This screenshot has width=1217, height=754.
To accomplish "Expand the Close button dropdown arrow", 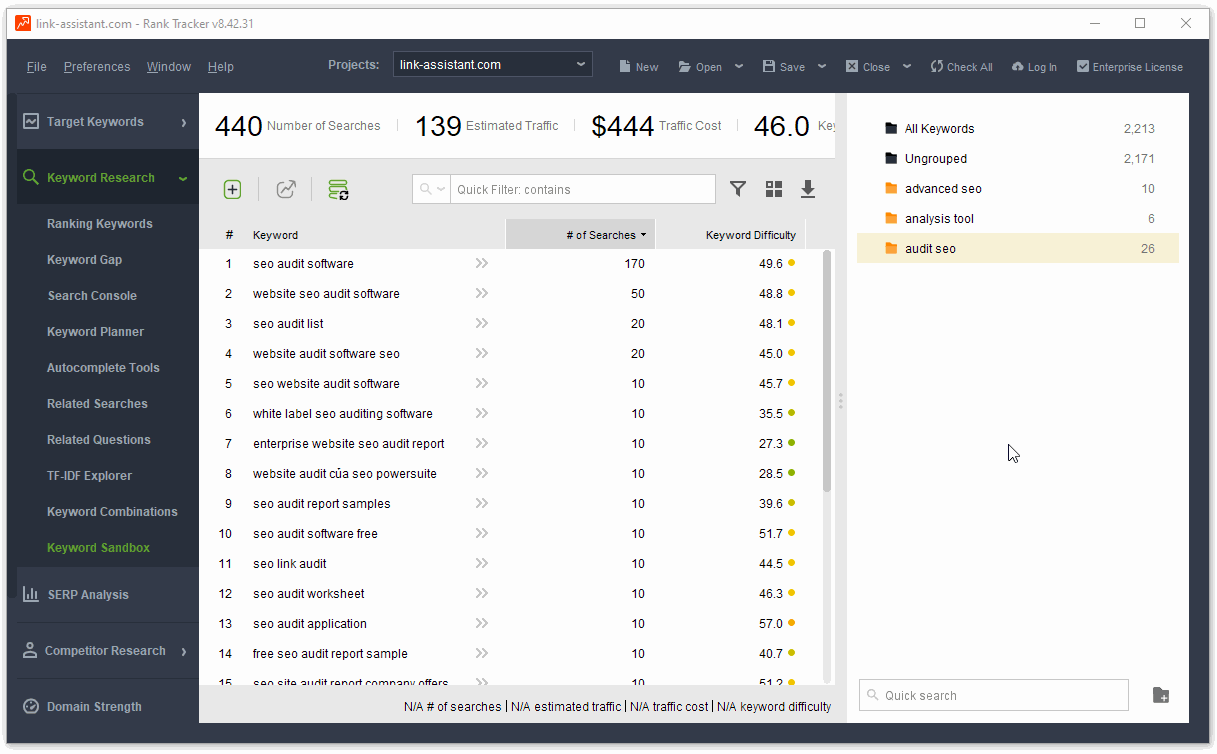I will click(907, 66).
